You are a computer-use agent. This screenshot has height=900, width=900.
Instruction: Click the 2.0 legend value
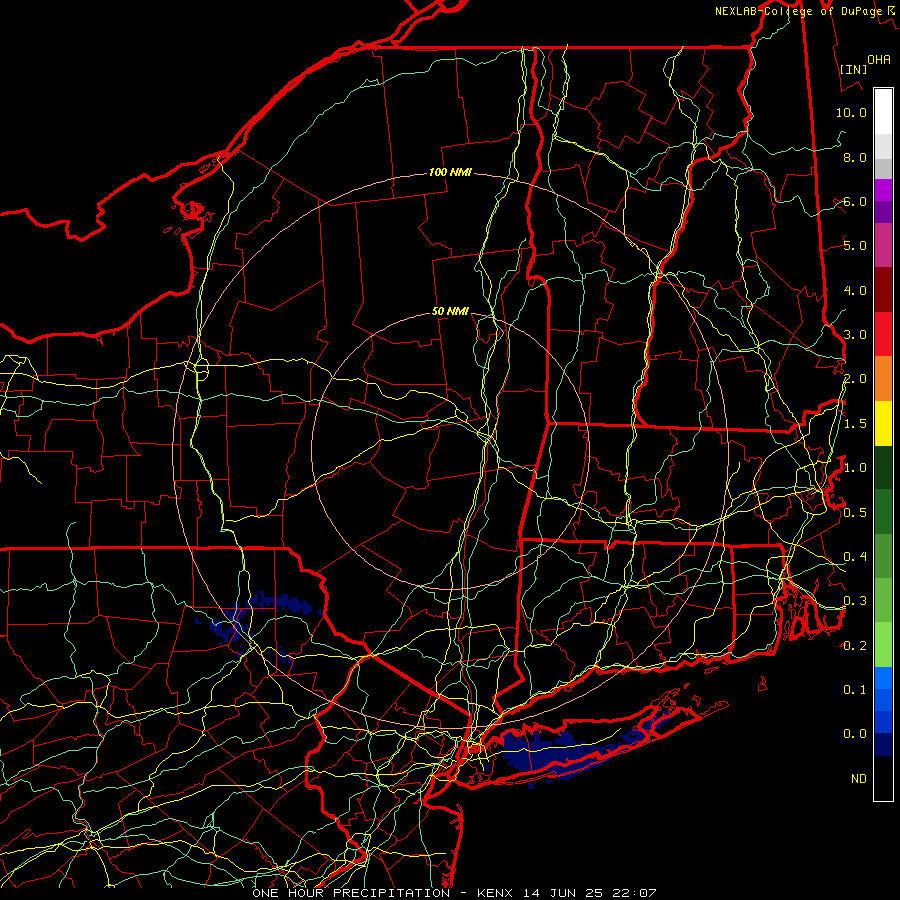tap(855, 379)
